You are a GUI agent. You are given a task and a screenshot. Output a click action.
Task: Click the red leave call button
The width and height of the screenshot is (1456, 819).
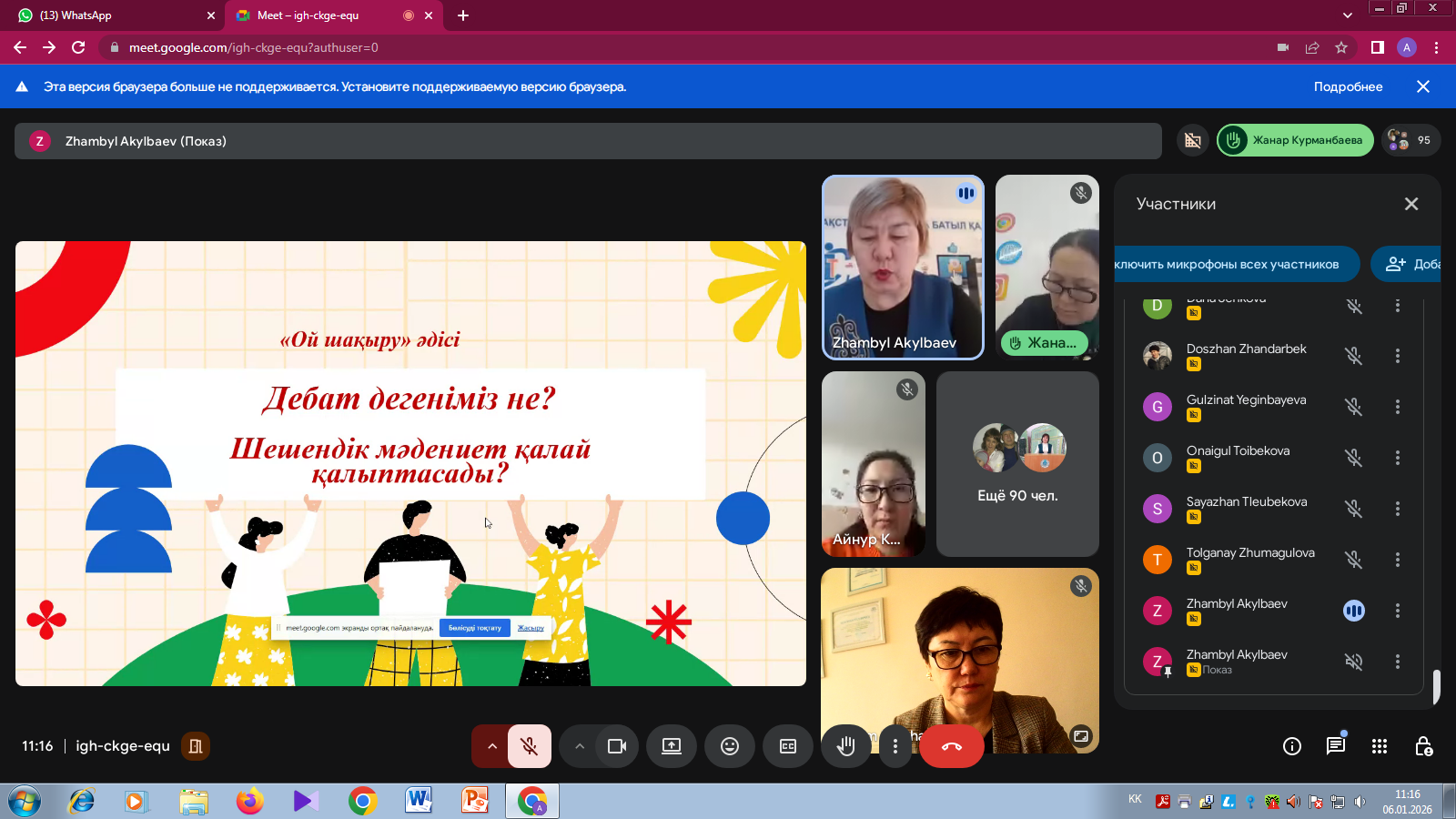click(x=951, y=746)
